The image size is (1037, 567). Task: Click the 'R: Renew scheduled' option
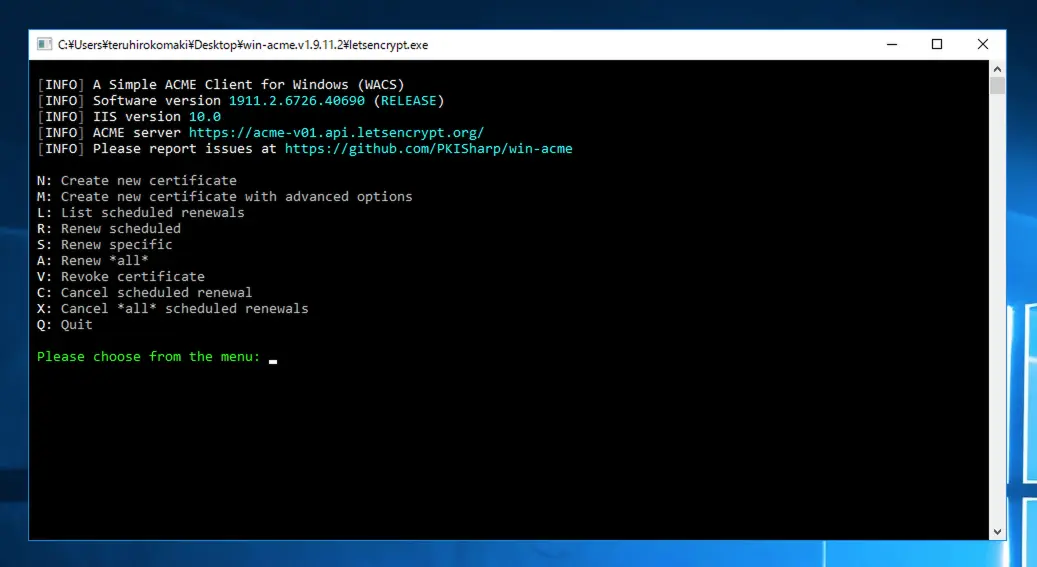[109, 229]
